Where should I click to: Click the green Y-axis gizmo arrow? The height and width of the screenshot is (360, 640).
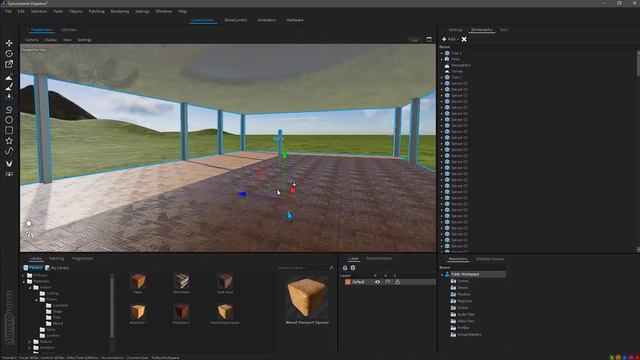[284, 153]
